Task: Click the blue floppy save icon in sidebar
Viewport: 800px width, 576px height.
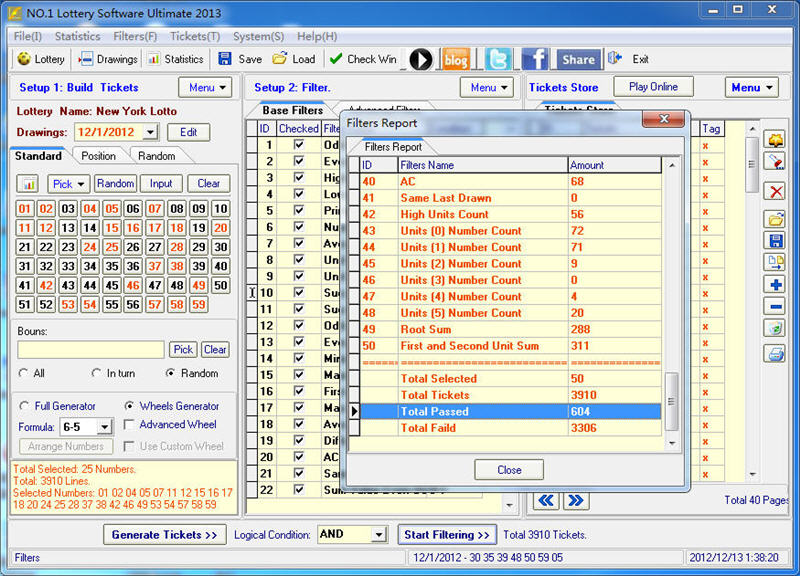Action: point(776,241)
